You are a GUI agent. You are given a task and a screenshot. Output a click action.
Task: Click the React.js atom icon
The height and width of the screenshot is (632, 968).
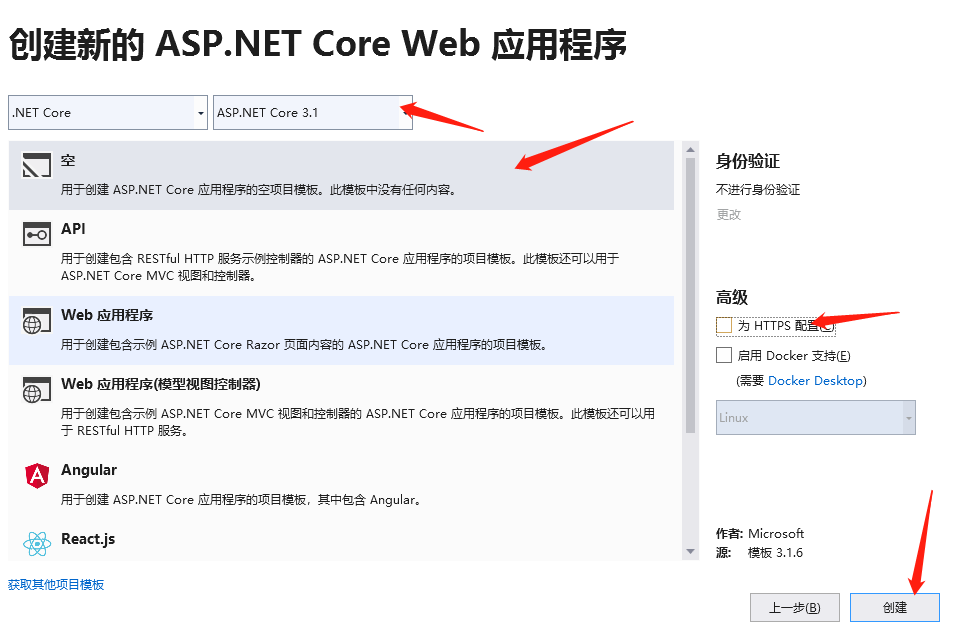tap(38, 541)
